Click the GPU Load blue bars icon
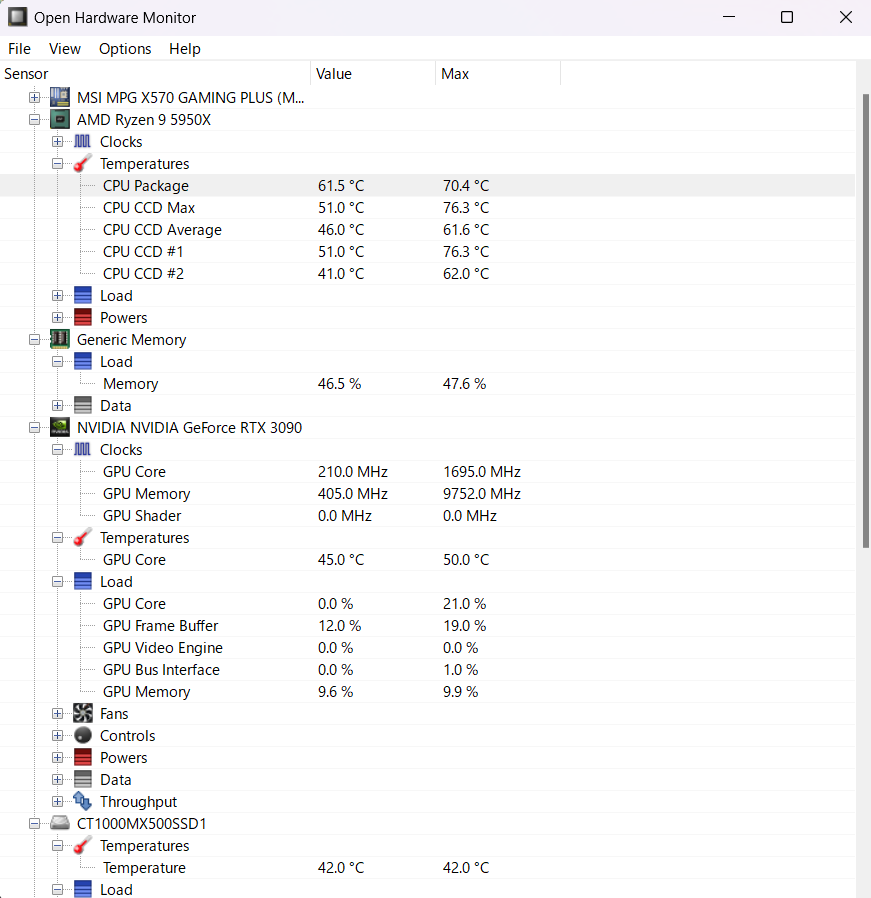 coord(82,581)
